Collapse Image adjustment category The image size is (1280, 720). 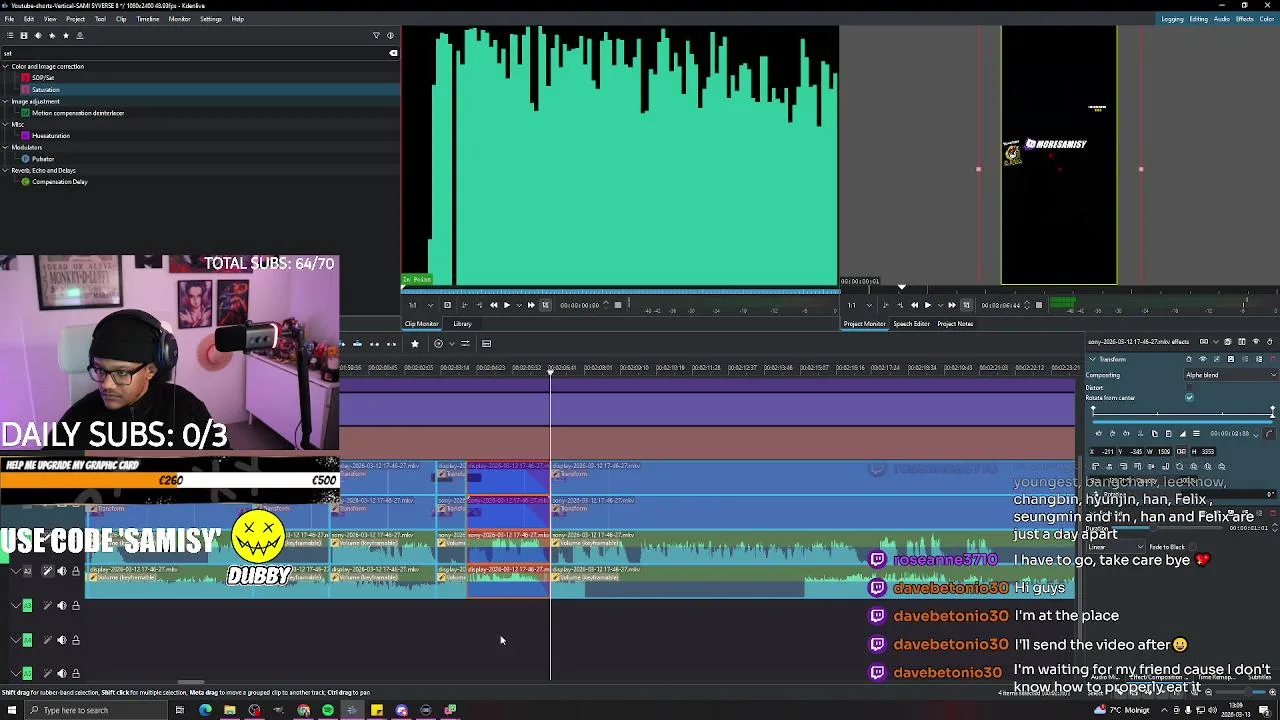(5, 101)
